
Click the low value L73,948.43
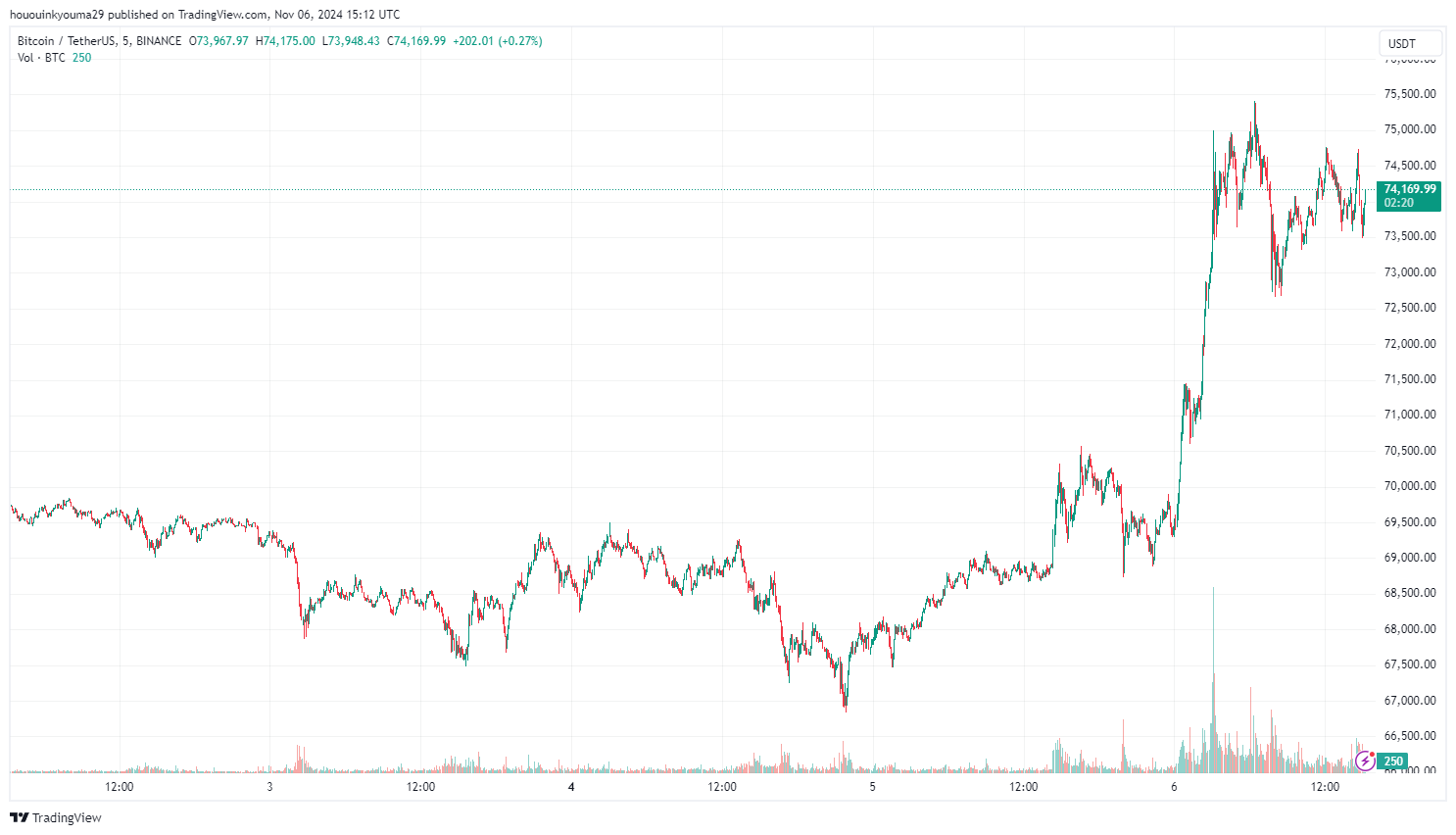click(x=351, y=41)
